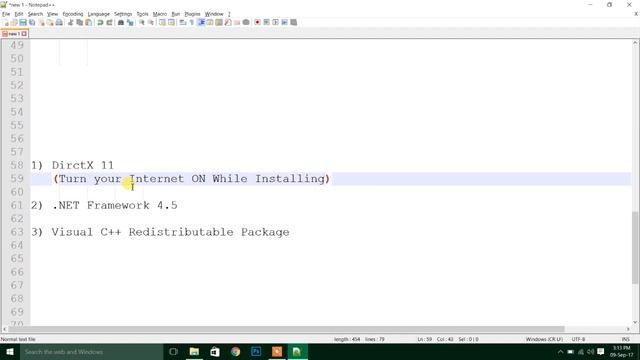Open the user defined language dialog icon

tap(210, 22)
